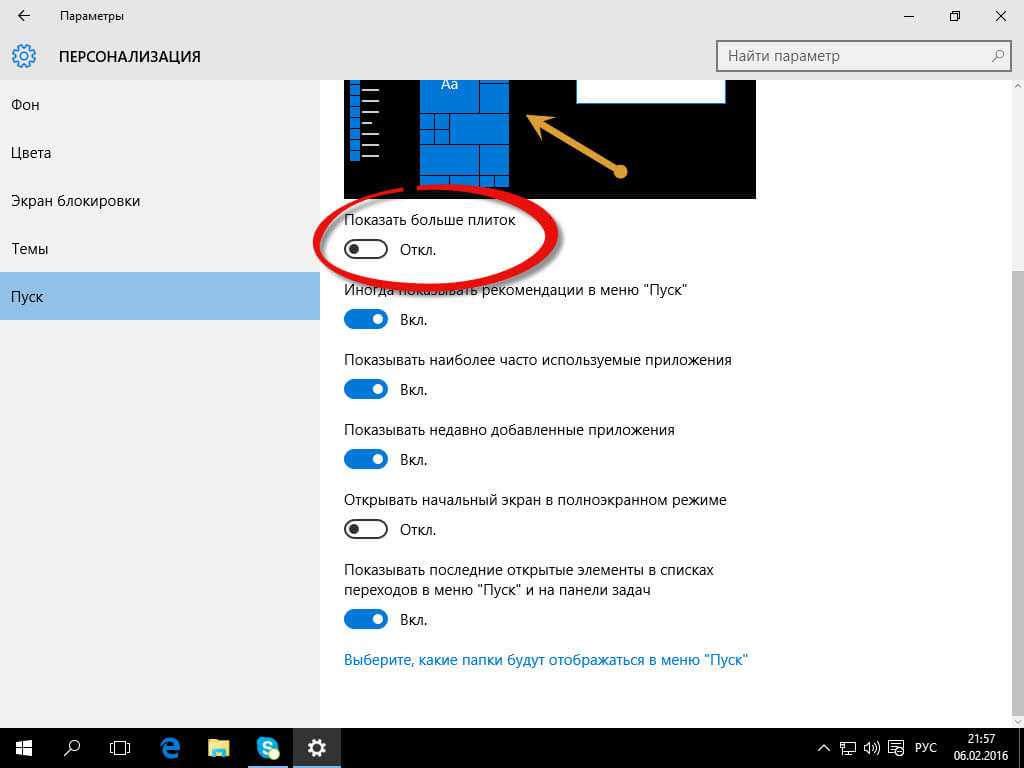Screen dimensions: 1024x768
Task: Enable 'Открывать начальный экран в полноэкранном режиме' toggle
Action: (x=365, y=529)
